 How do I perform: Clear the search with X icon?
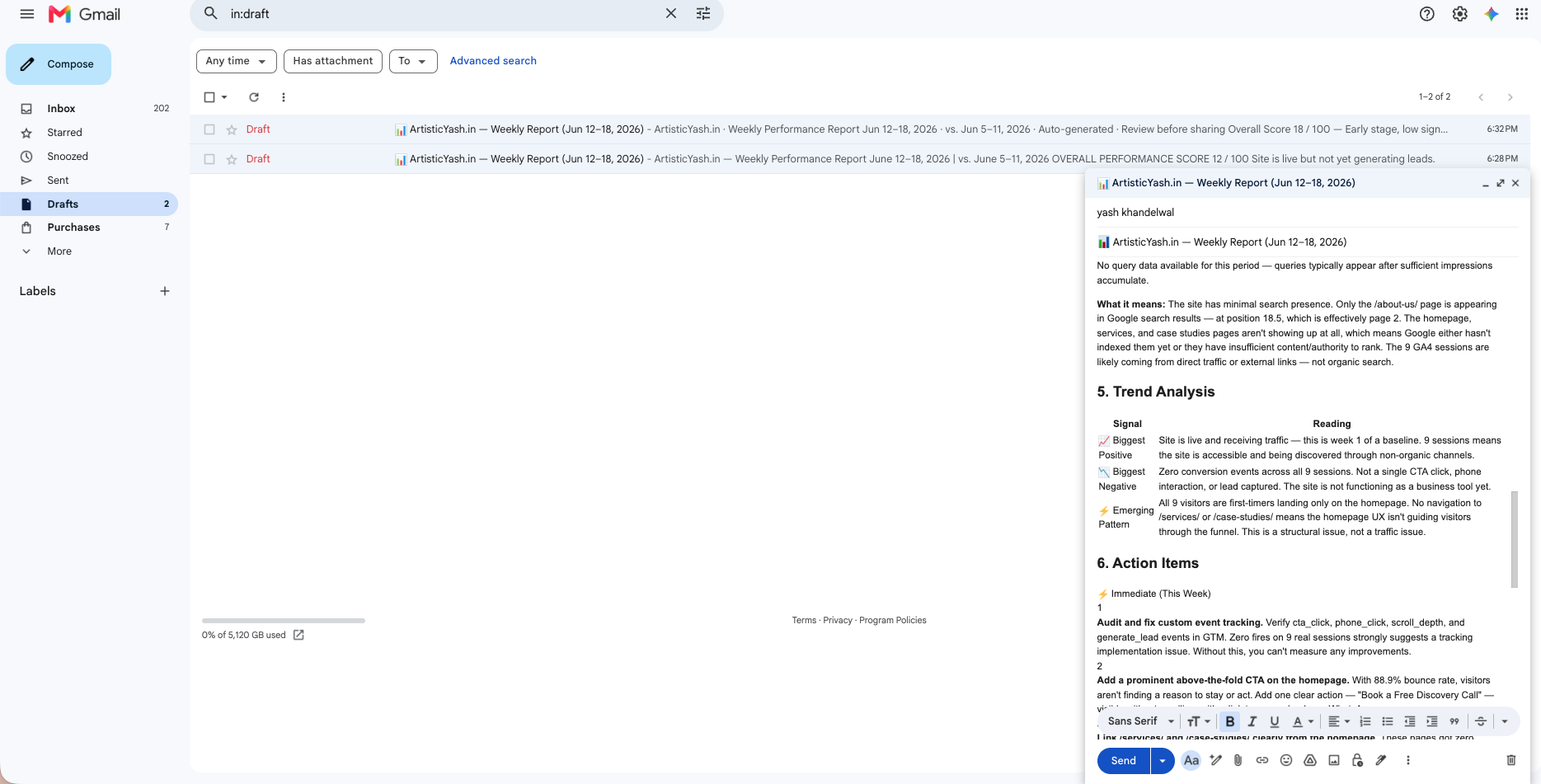(x=671, y=14)
